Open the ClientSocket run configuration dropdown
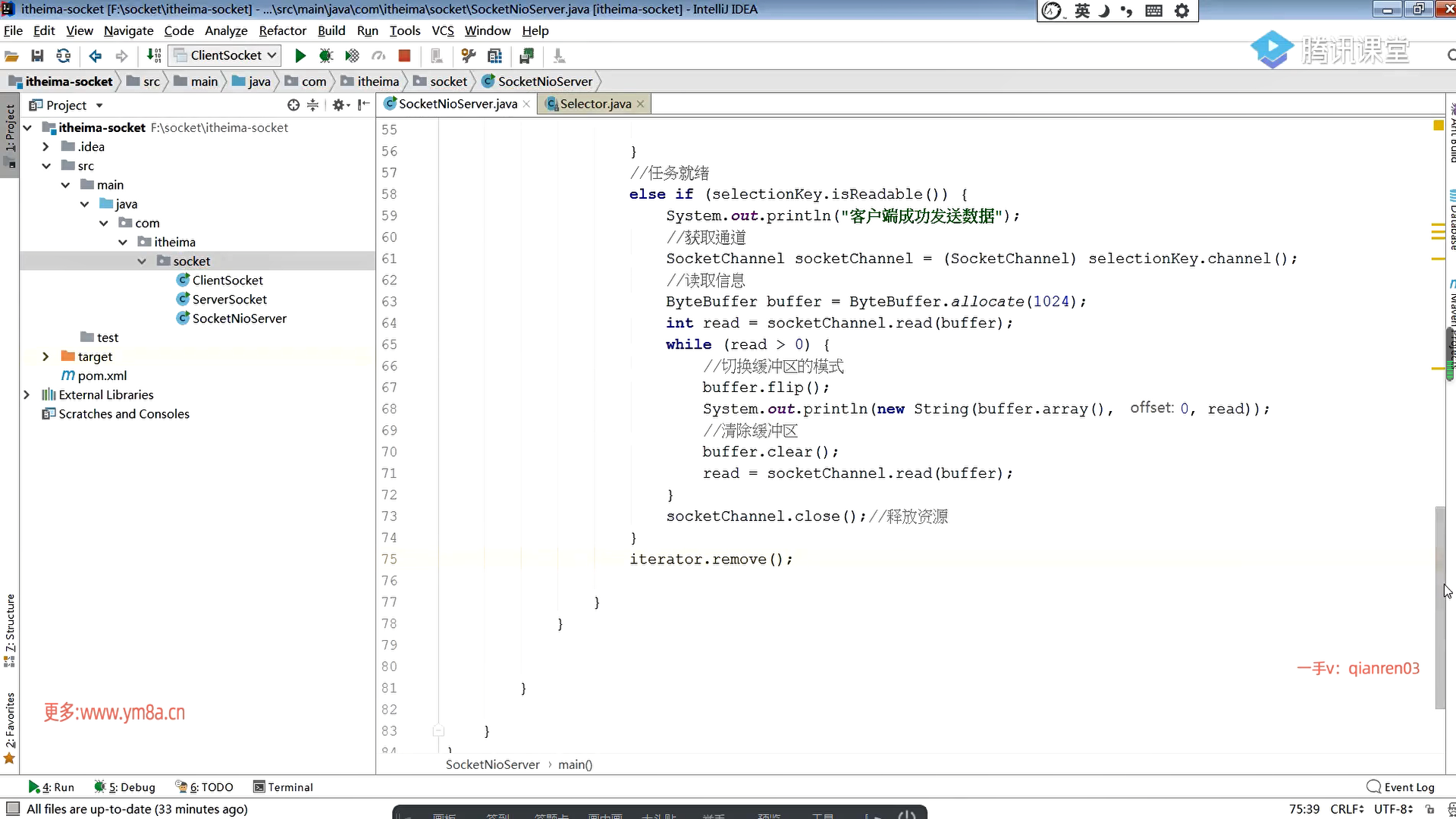The width and height of the screenshot is (1456, 819). point(225,55)
